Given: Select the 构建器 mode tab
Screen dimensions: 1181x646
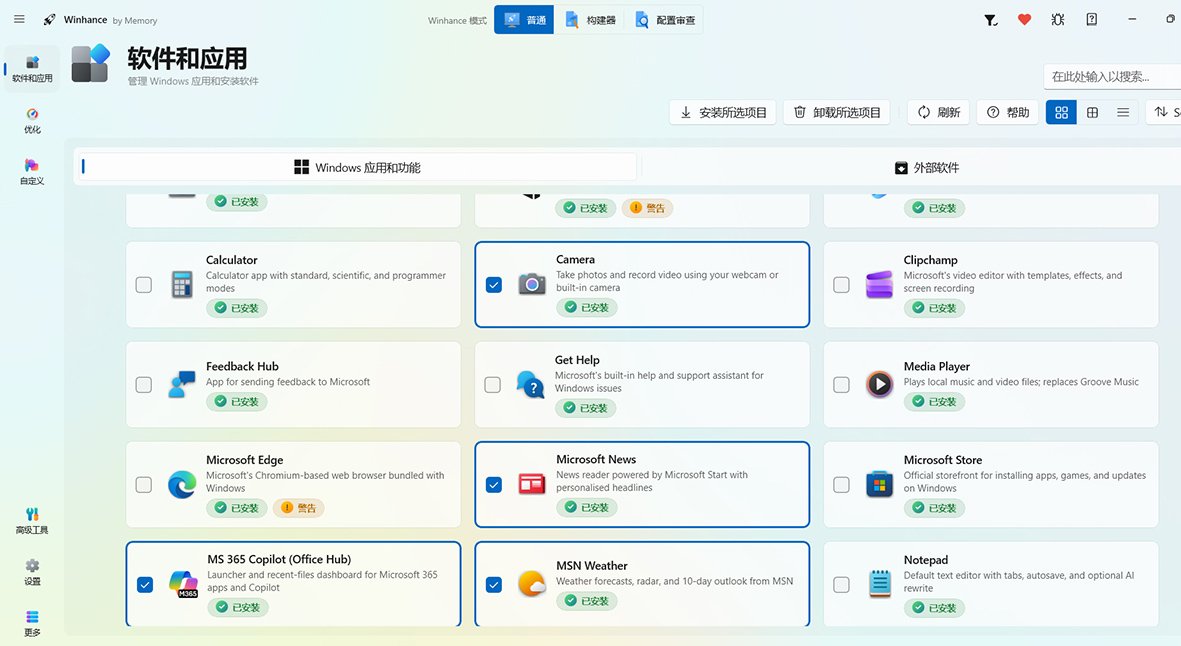Looking at the screenshot, I should (590, 20).
